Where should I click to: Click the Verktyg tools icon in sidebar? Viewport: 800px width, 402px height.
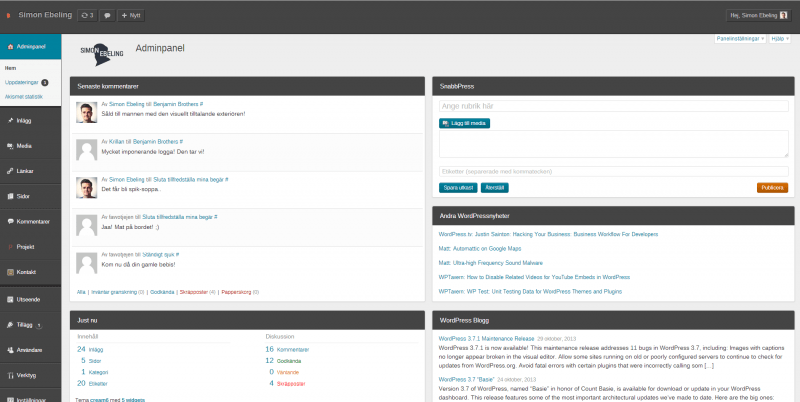point(10,375)
